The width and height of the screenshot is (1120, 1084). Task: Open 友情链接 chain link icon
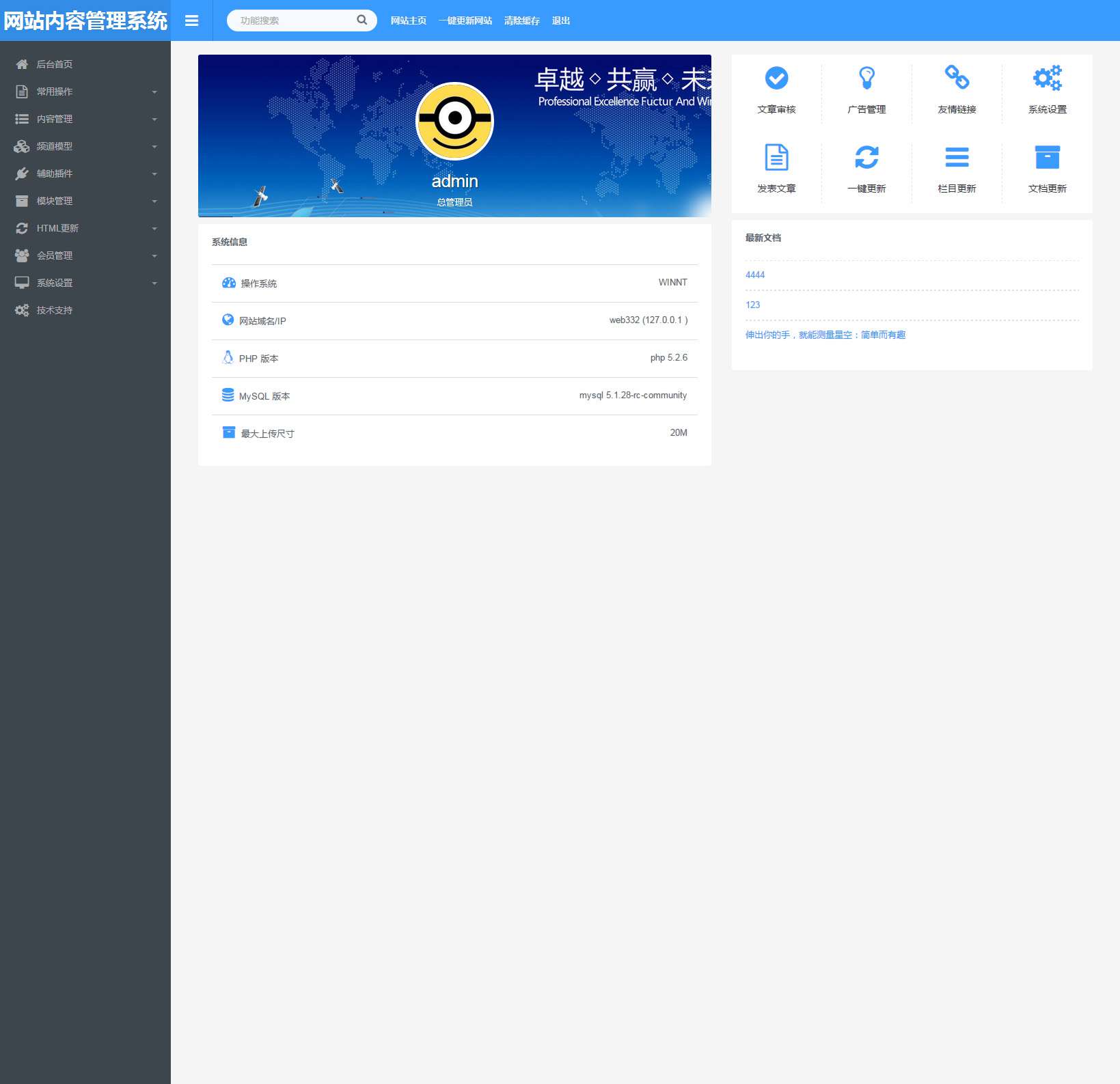tap(957, 78)
